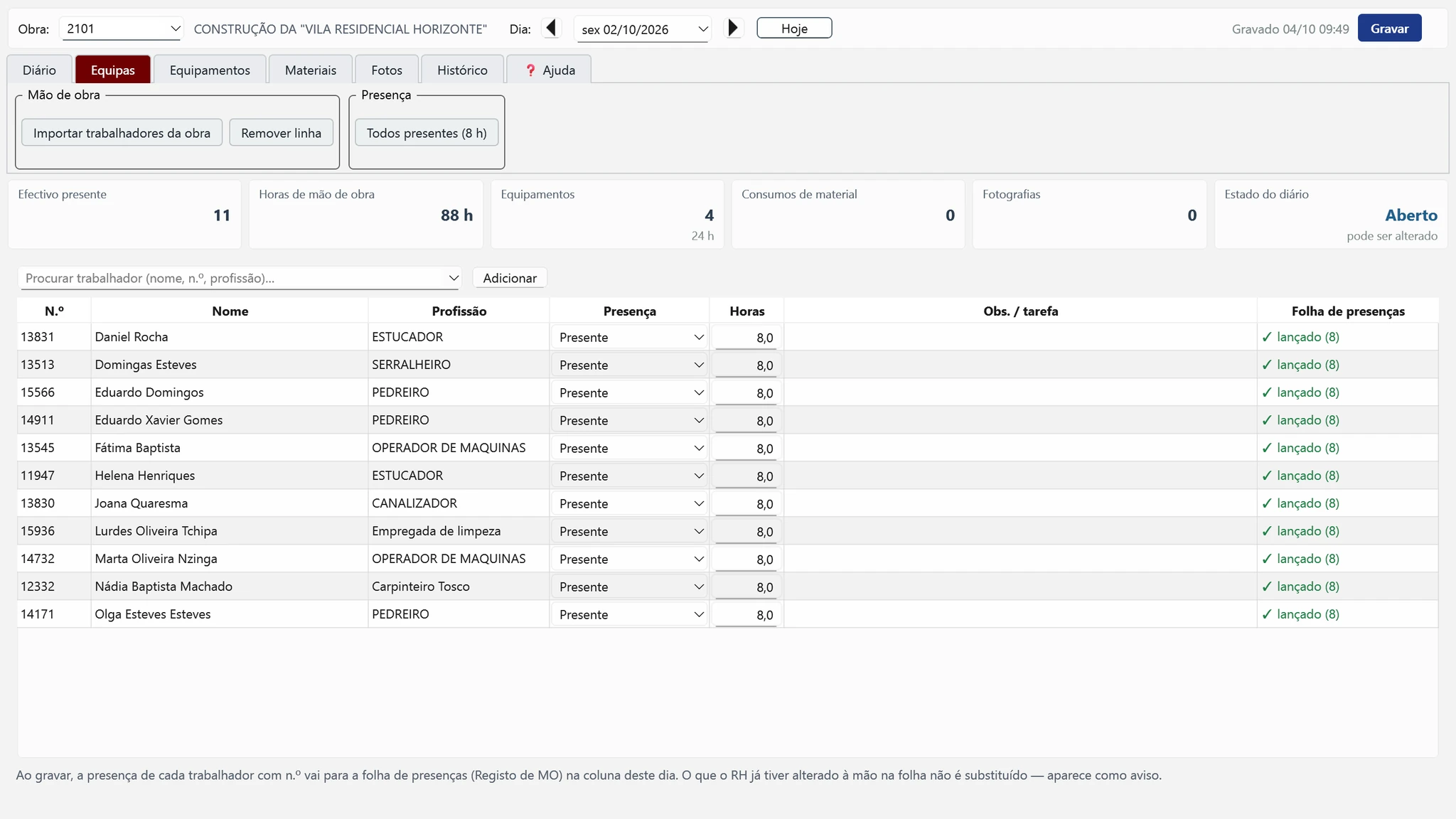Click the Remover linha button
Screen dimensions: 1456x819
point(281,133)
